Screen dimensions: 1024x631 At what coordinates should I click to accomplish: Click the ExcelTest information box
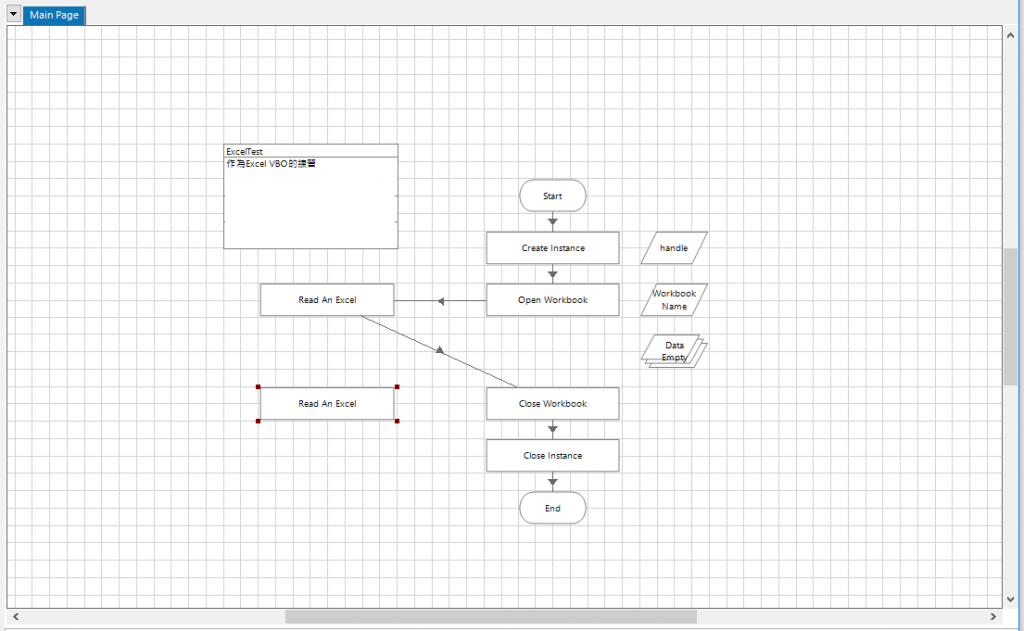[x=311, y=197]
